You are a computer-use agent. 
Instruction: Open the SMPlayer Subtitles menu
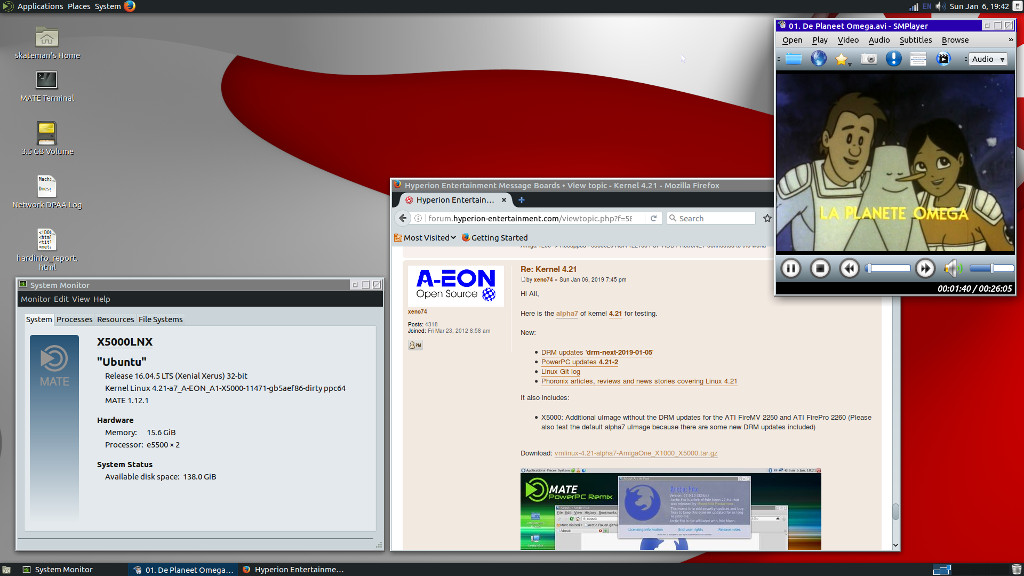tap(915, 40)
